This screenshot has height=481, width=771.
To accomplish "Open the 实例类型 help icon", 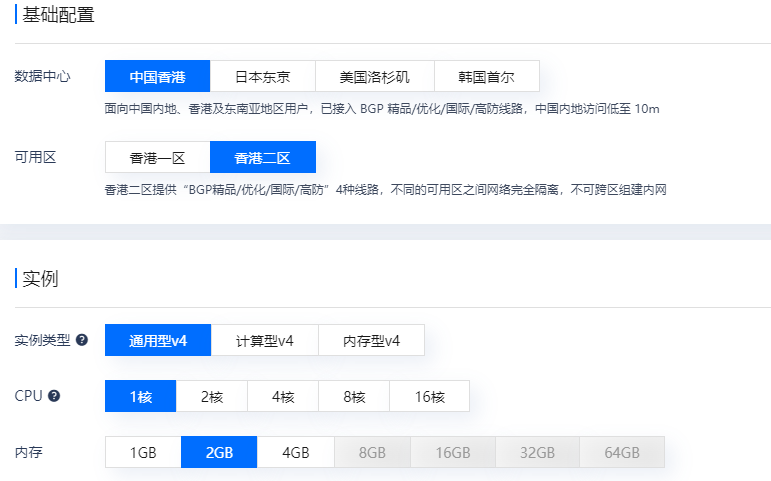I will (82, 340).
